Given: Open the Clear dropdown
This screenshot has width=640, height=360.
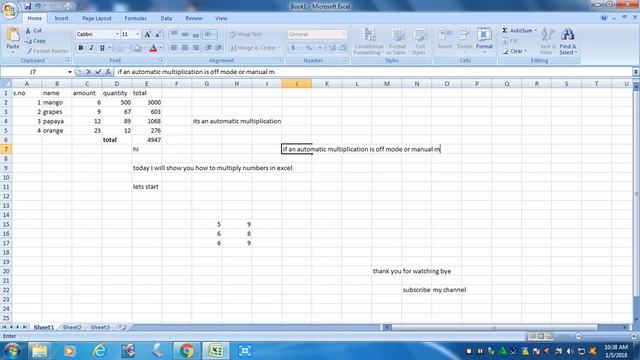Looking at the screenshot, I should (x=515, y=51).
